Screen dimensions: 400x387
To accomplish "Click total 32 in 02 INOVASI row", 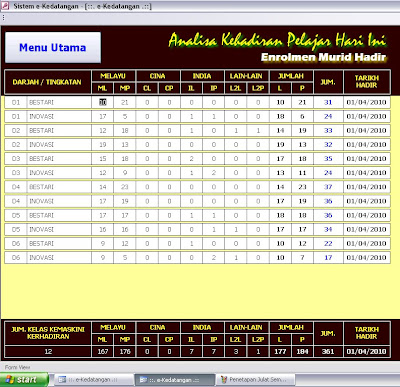I will click(328, 145).
